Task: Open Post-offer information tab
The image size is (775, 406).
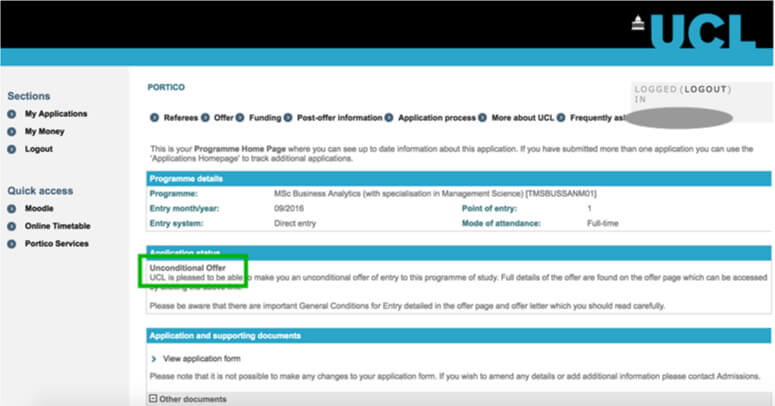Action: 340,118
